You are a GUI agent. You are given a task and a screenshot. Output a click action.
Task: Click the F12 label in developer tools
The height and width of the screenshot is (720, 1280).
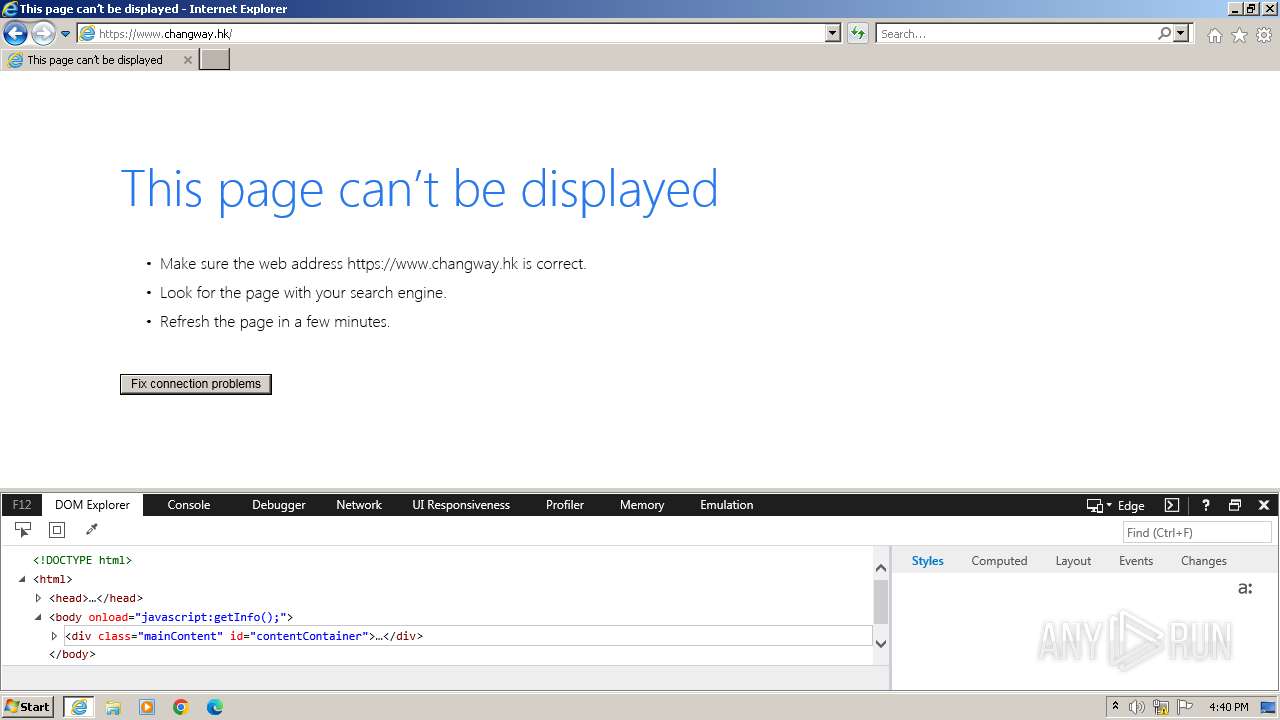pos(22,505)
